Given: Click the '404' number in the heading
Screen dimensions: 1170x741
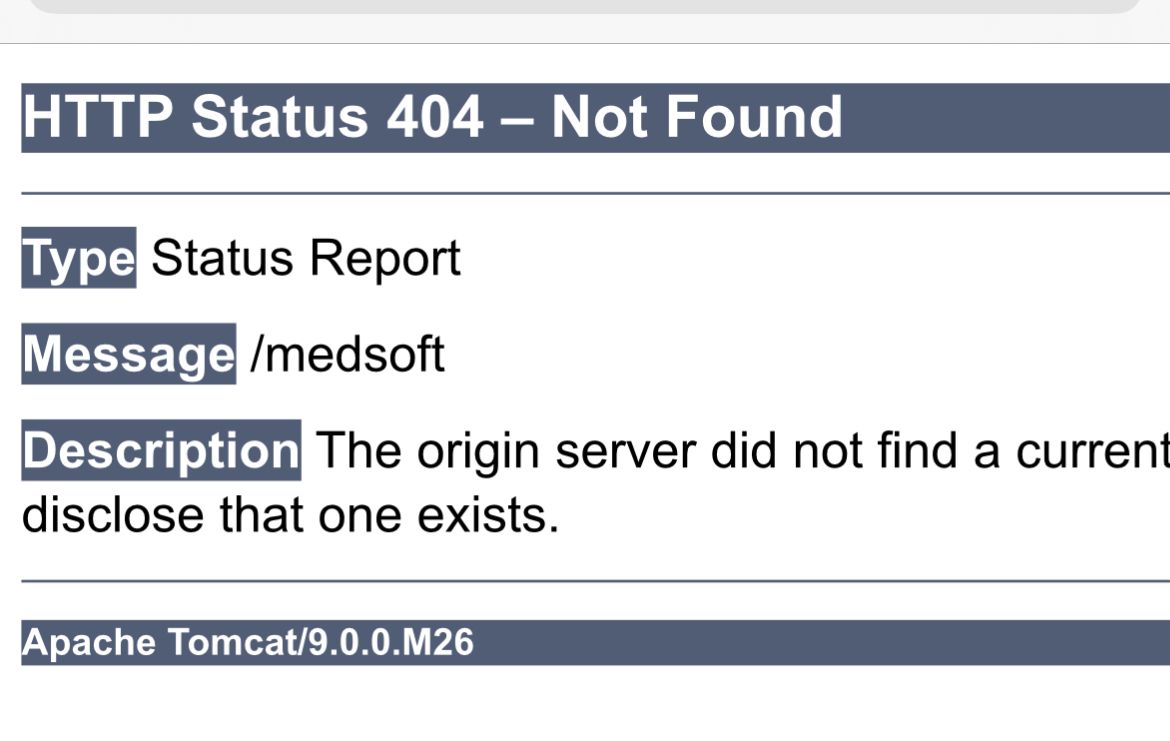Looking at the screenshot, I should [435, 117].
